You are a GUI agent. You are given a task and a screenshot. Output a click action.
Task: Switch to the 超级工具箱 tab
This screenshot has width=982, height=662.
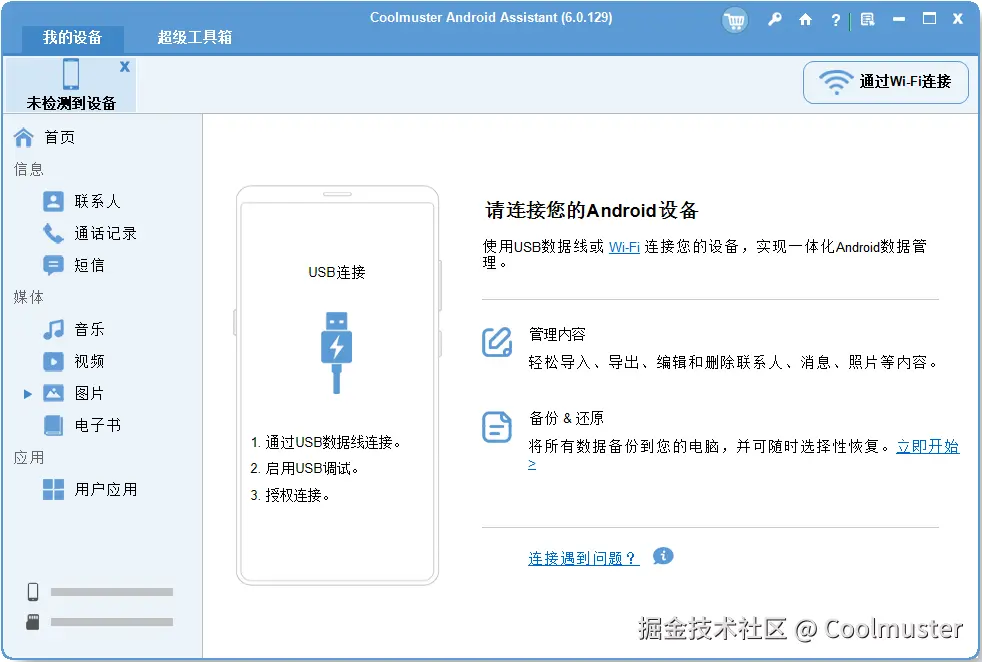[195, 38]
